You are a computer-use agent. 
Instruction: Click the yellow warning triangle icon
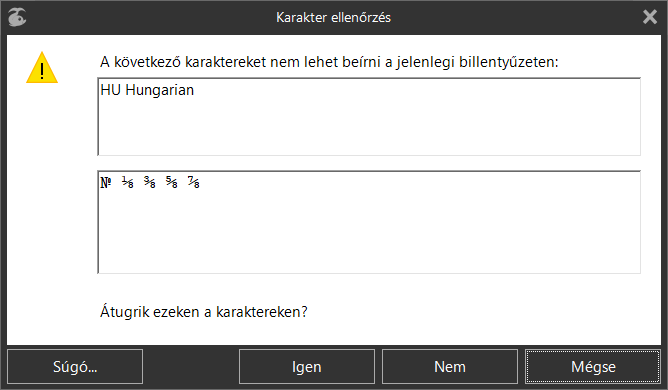click(42, 67)
